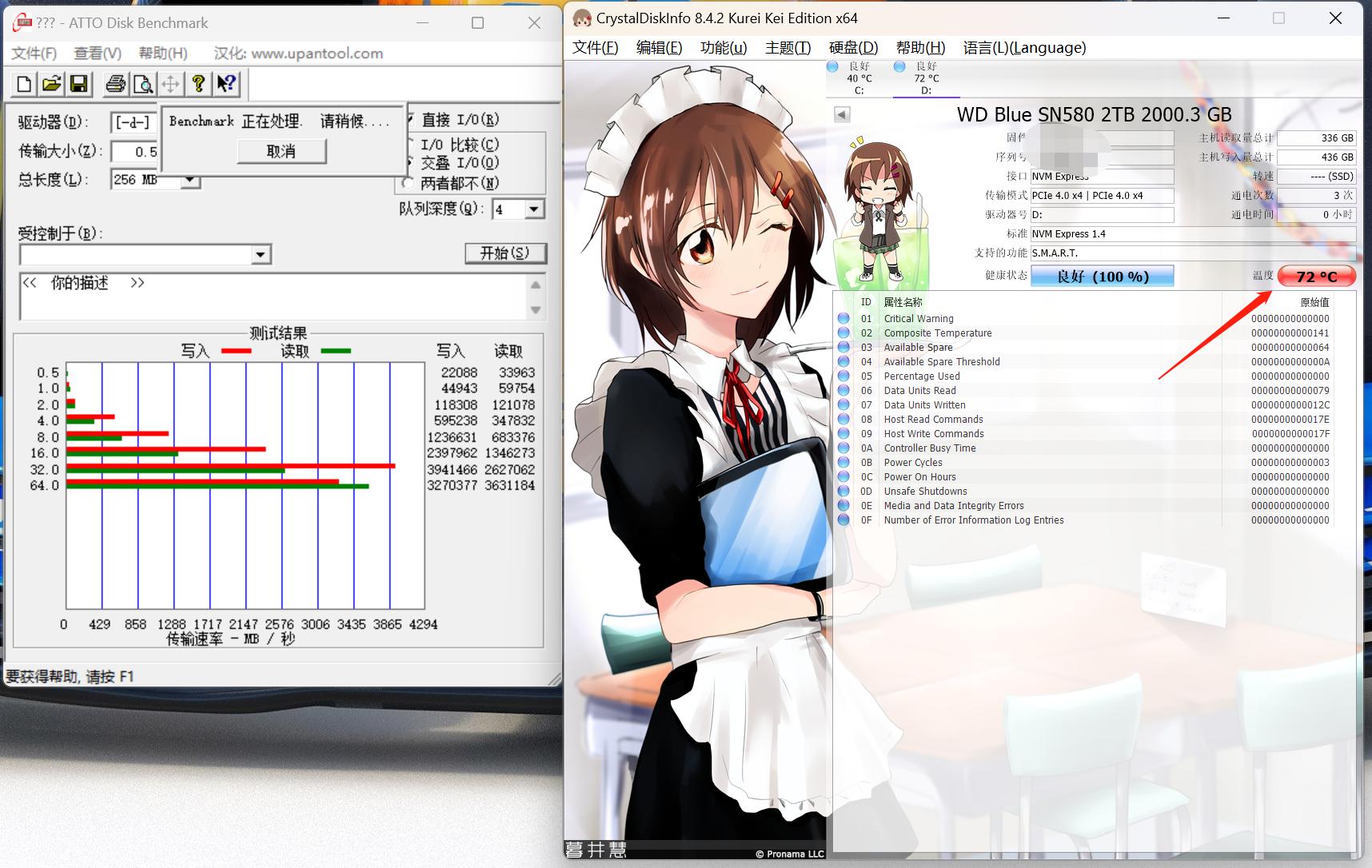Click the blue status dot beside Composite Temperature
This screenshot has height=868, width=1372.
click(843, 332)
